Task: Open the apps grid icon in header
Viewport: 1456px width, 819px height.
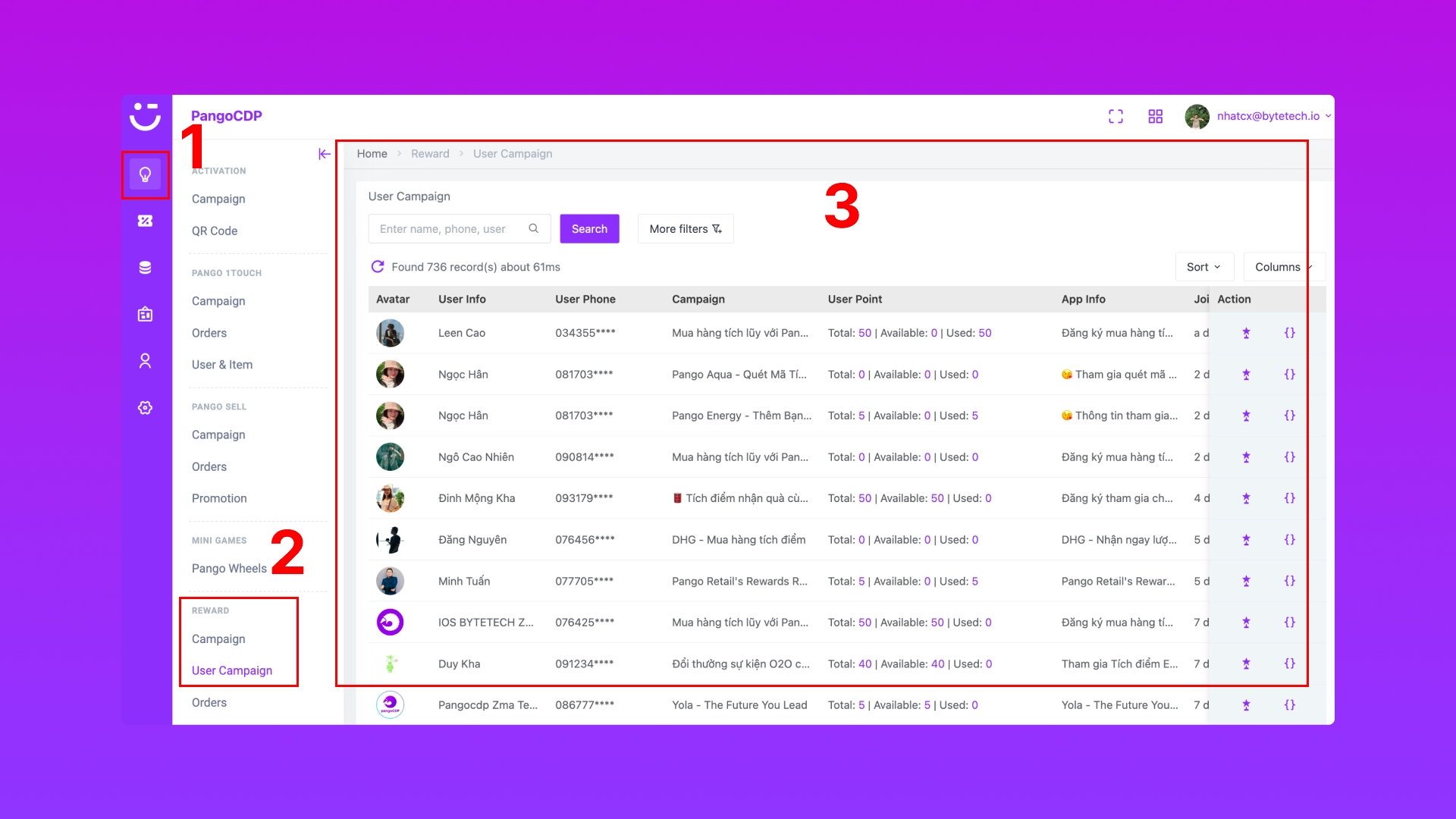Action: [1155, 116]
